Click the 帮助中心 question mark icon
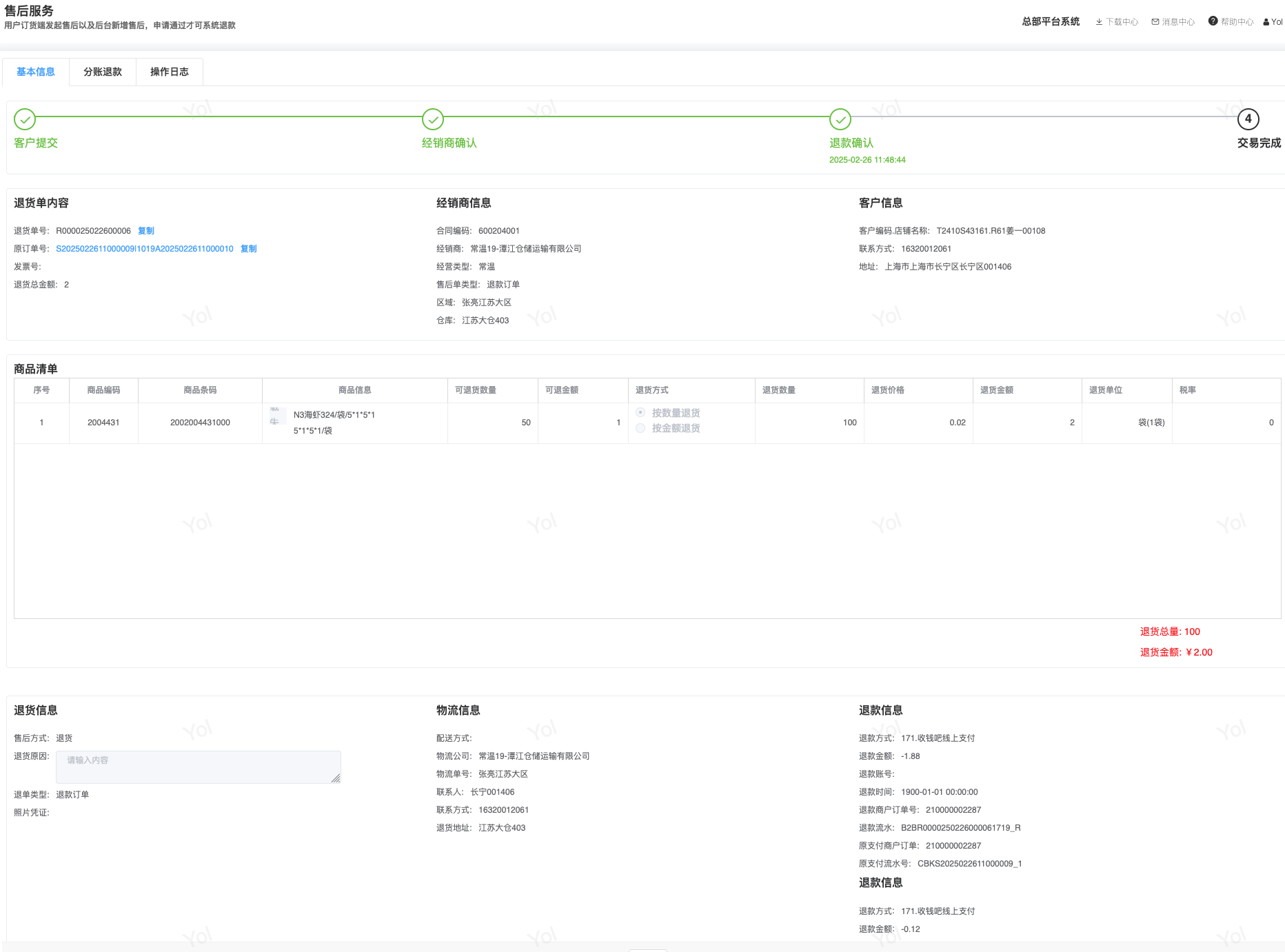The width and height of the screenshot is (1285, 952). 1213,21
